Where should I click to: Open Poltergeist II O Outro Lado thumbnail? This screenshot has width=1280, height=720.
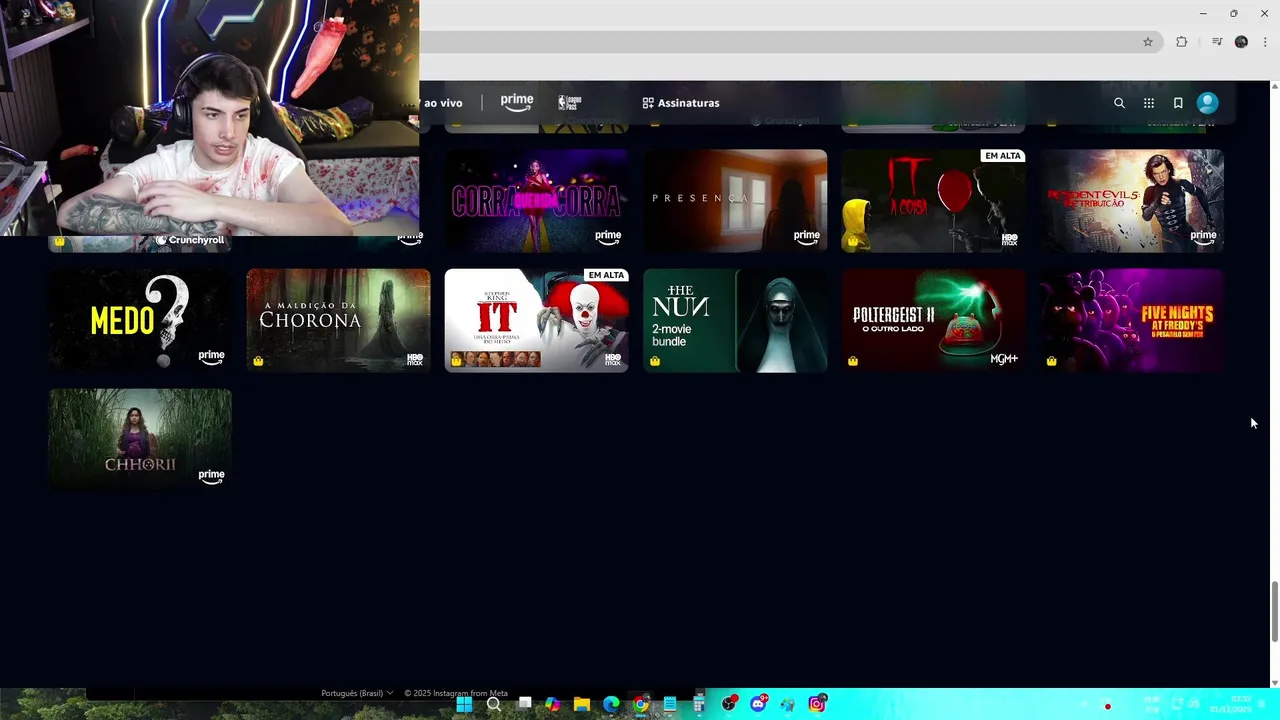coord(933,320)
